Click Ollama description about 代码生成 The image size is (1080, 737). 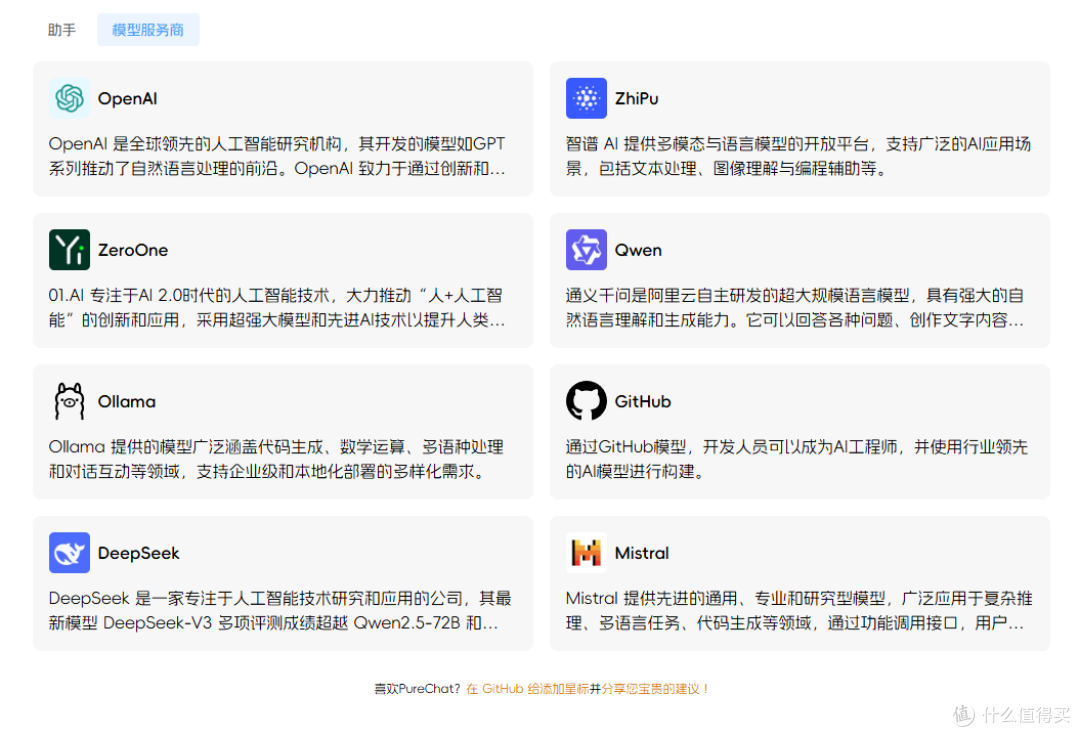tap(276, 459)
